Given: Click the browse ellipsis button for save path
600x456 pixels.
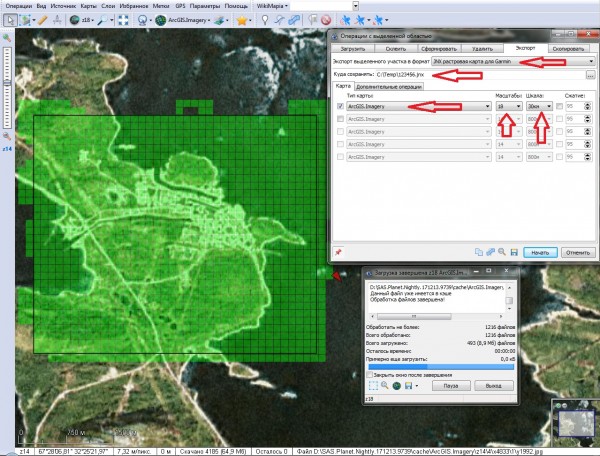Looking at the screenshot, I should pyautogui.click(x=591, y=75).
